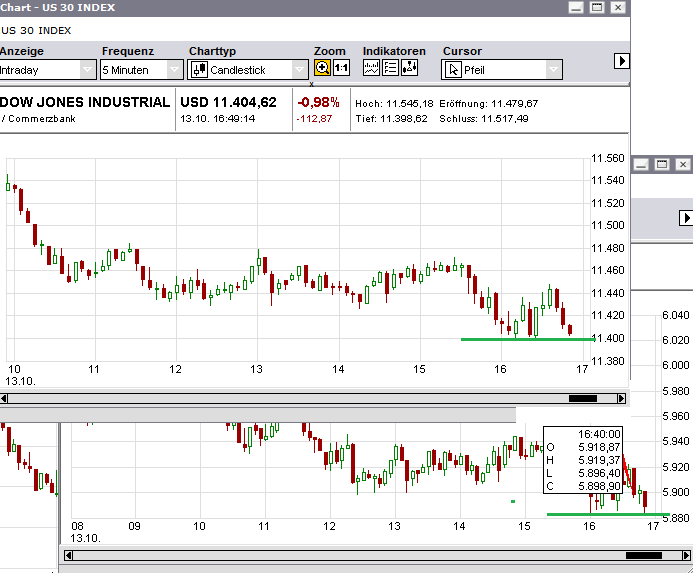Screen dimensions: 693x573
Task: Click the 13.10. 16:49:14 timestamp
Action: [x=217, y=118]
